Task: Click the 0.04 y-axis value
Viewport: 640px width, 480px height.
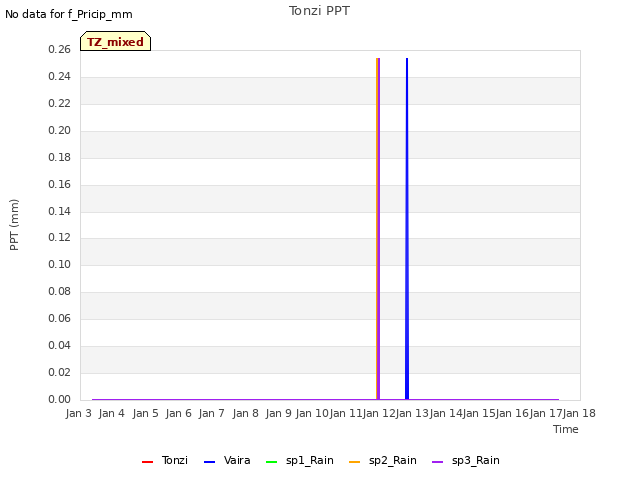Action: coord(59,345)
